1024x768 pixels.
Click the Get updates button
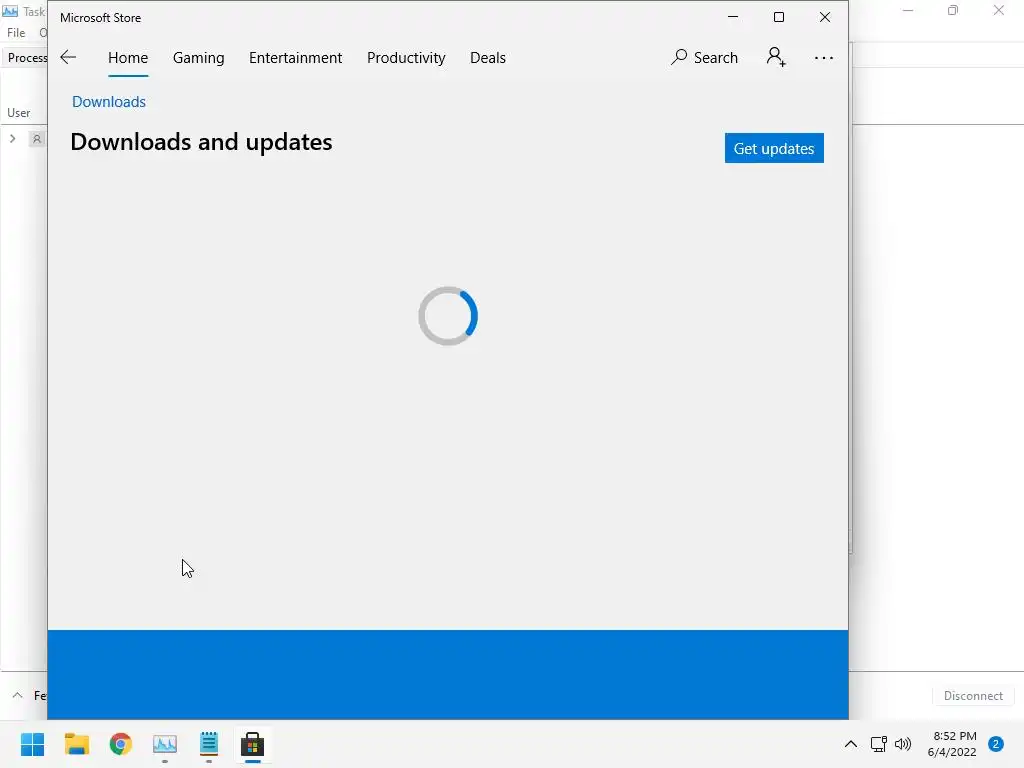tap(774, 148)
